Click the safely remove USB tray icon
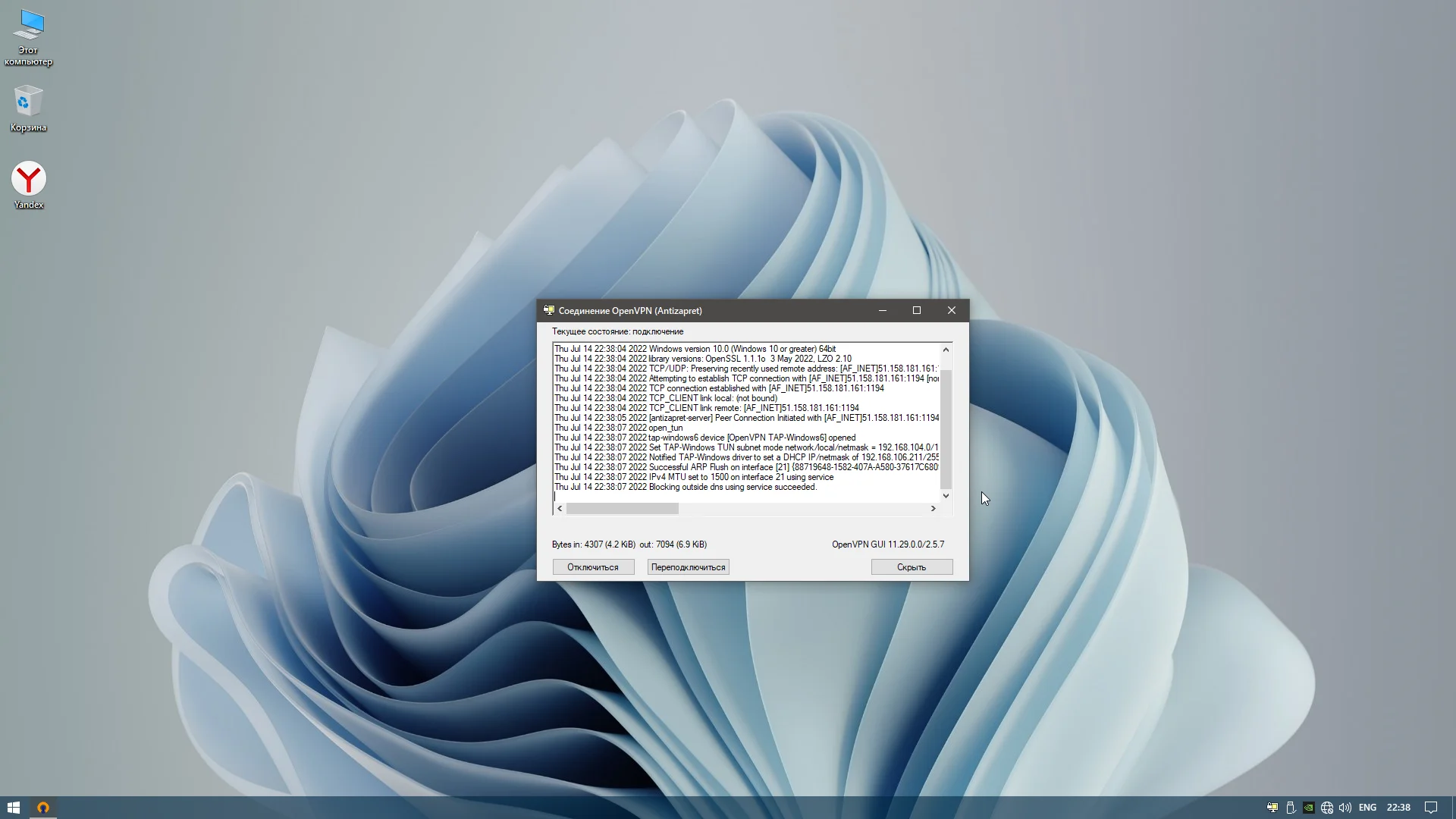The height and width of the screenshot is (819, 1456). coord(1291,808)
